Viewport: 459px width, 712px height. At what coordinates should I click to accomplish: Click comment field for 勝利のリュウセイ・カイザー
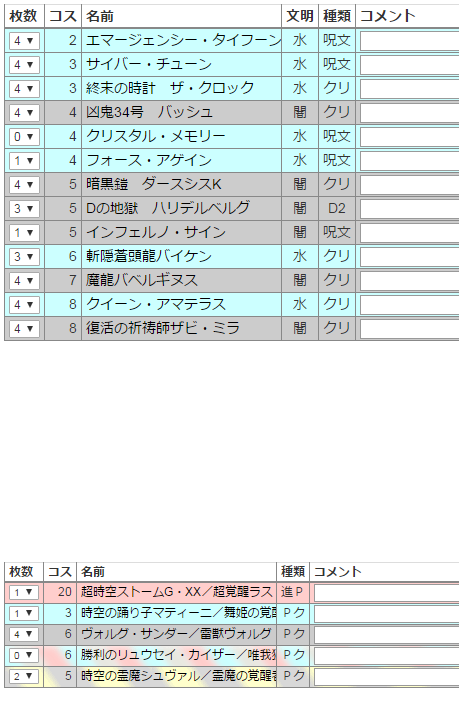click(386, 656)
